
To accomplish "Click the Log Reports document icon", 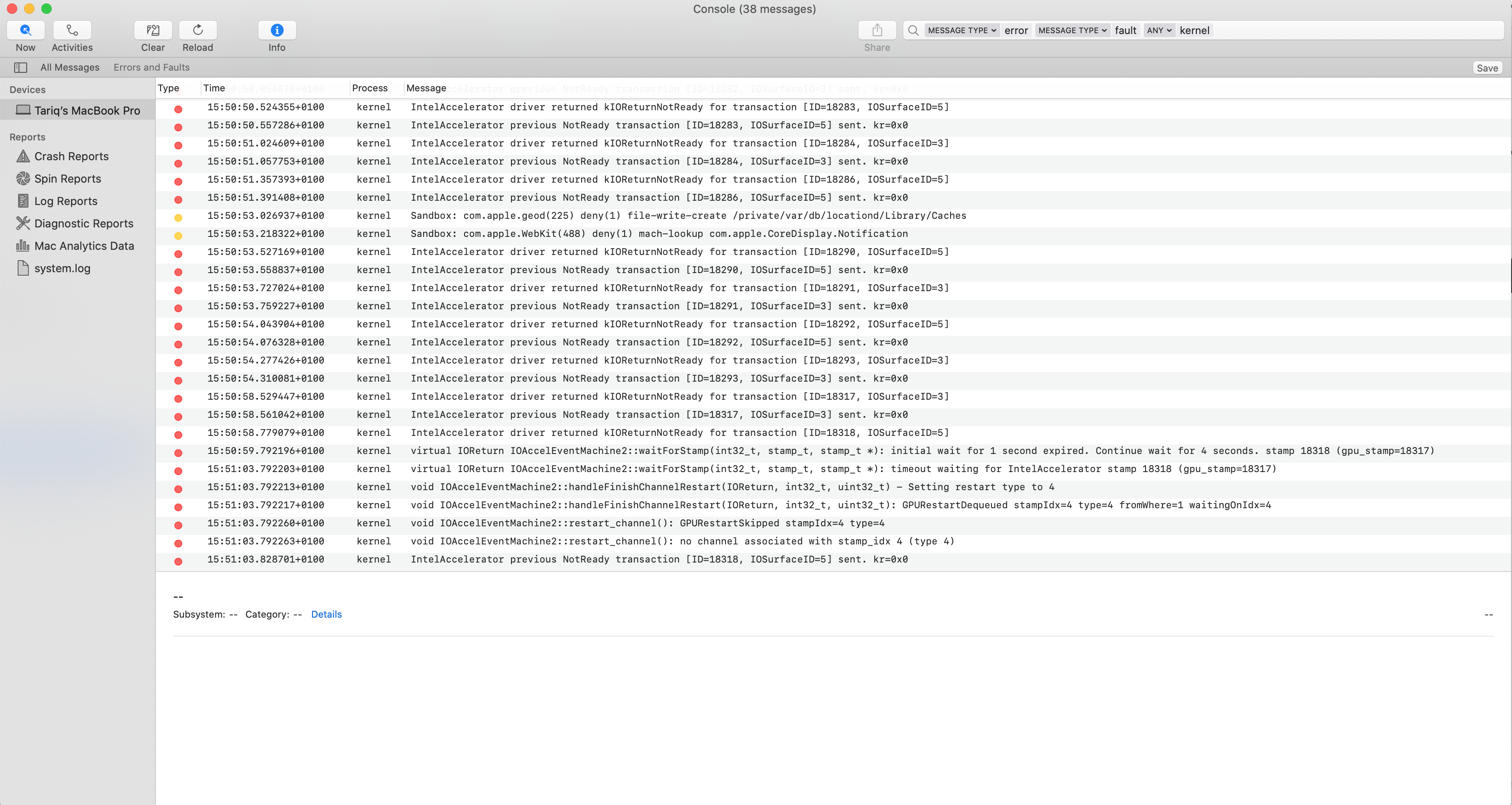I will click(x=23, y=201).
